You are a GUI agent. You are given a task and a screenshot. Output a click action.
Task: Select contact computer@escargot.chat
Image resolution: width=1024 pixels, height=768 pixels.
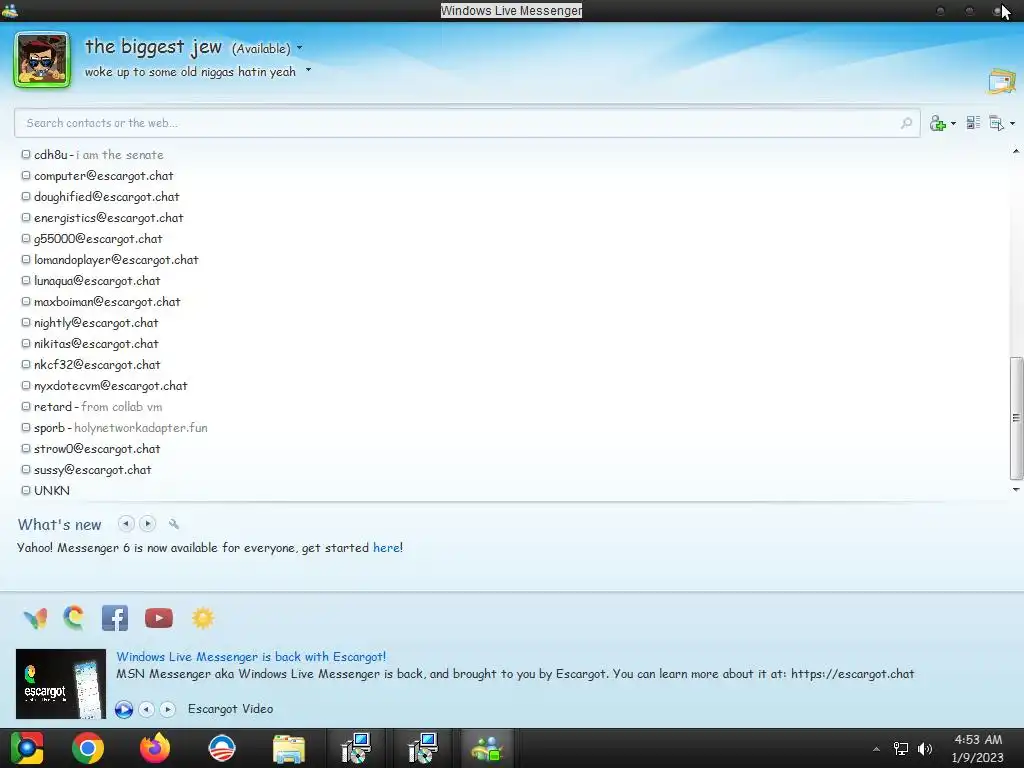pos(97,176)
